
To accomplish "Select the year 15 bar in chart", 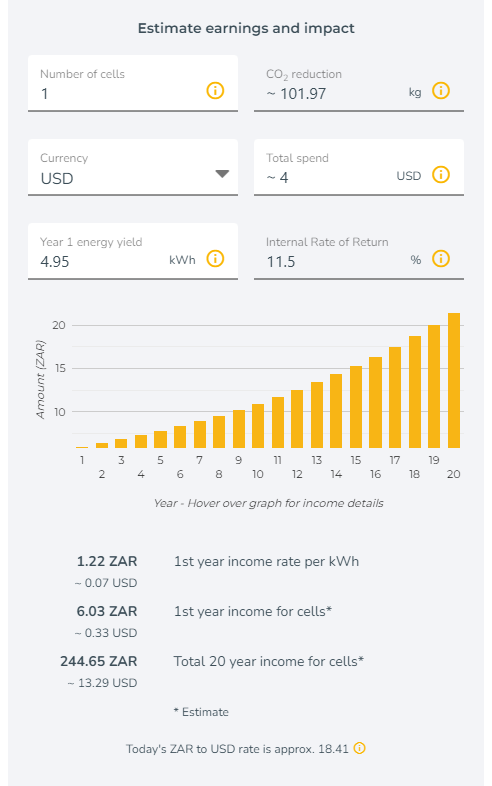I will point(356,407).
